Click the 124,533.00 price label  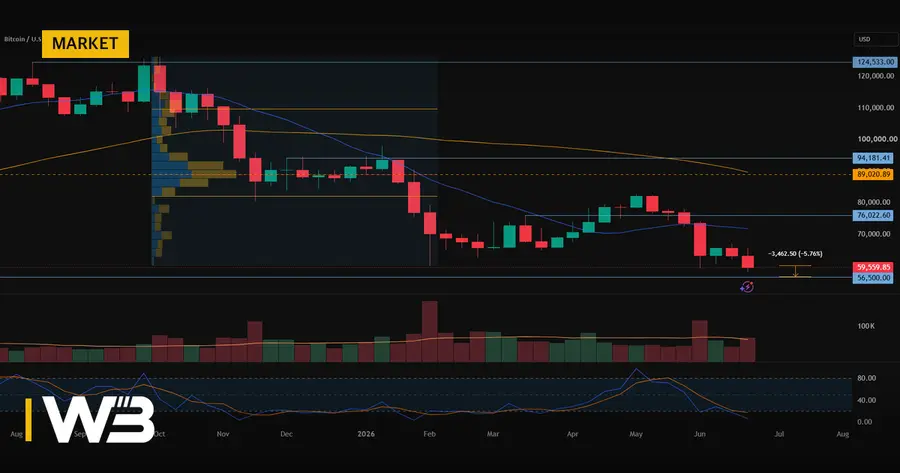click(x=875, y=61)
